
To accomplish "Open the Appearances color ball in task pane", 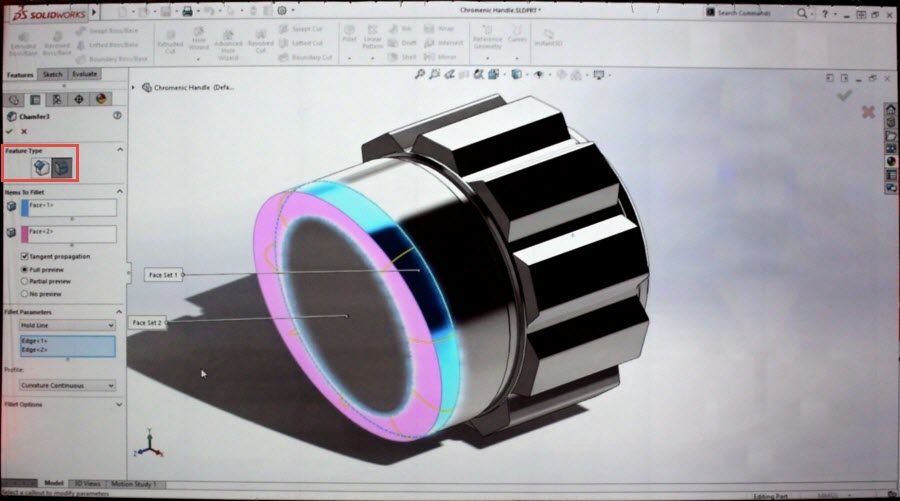I will (x=890, y=161).
